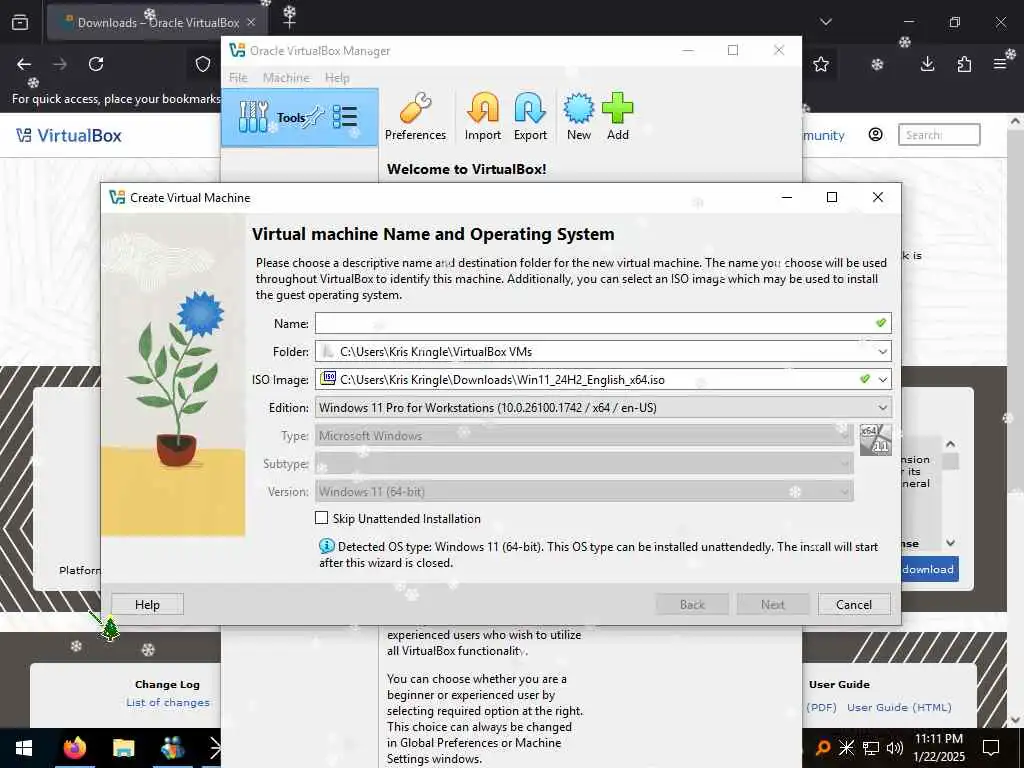Click the webpage Search box
The width and height of the screenshot is (1024, 768).
(x=939, y=135)
